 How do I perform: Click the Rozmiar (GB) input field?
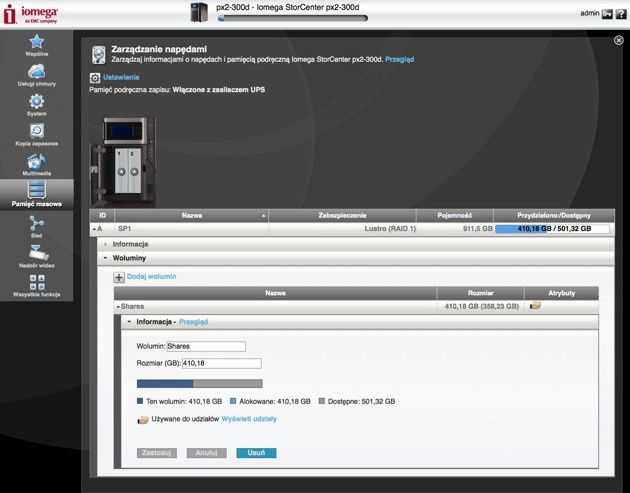click(222, 363)
